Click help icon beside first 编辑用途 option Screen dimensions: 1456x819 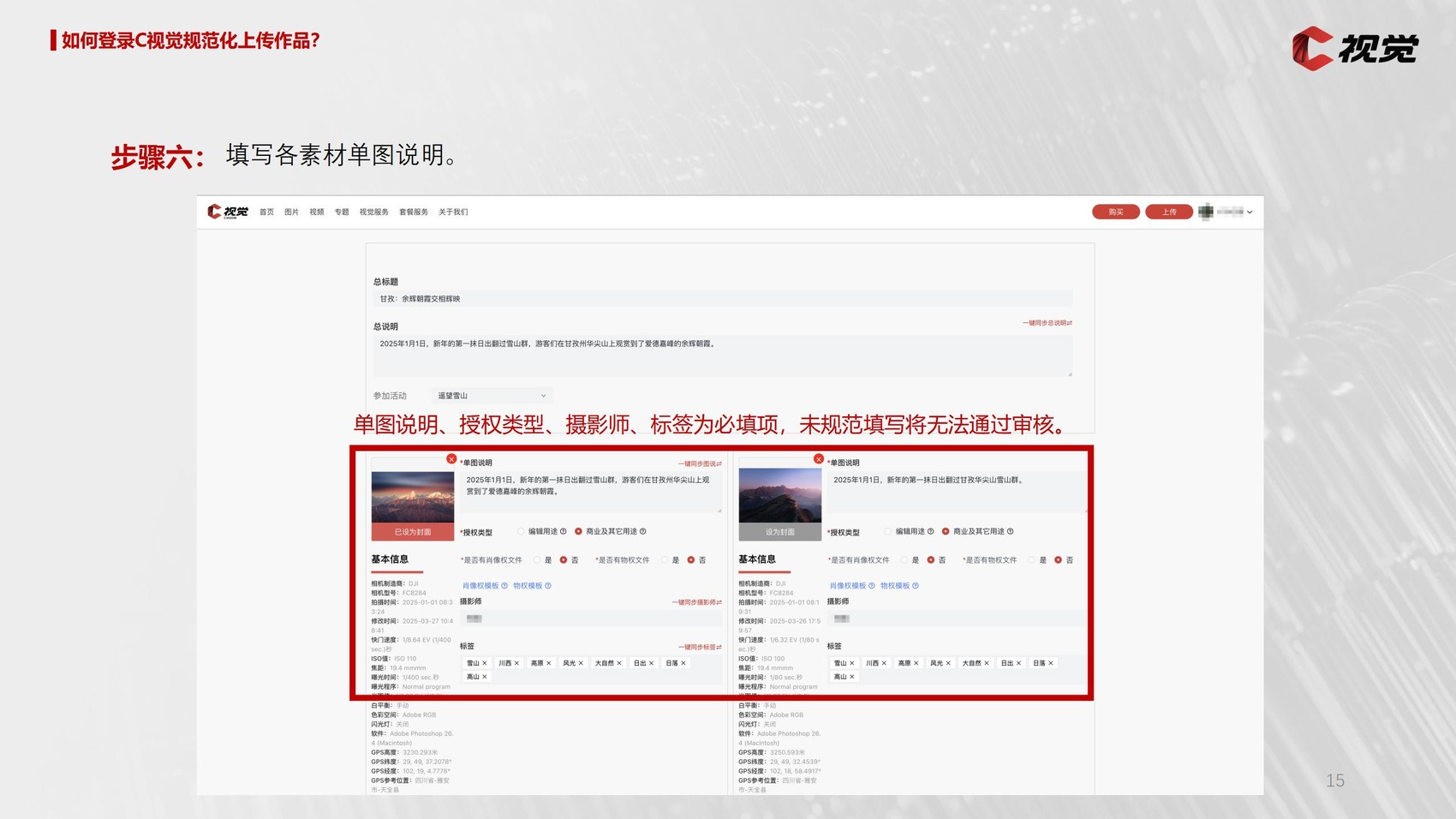(564, 531)
